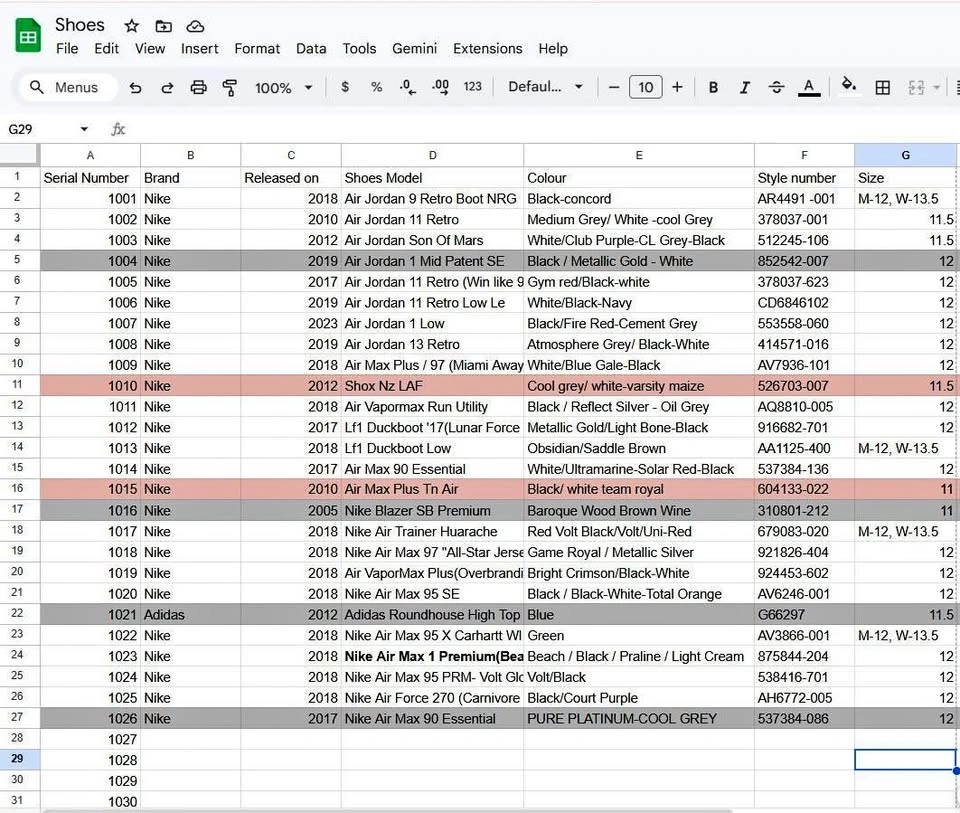The image size is (960, 813).
Task: Click the fx formula icon
Action: click(118, 129)
